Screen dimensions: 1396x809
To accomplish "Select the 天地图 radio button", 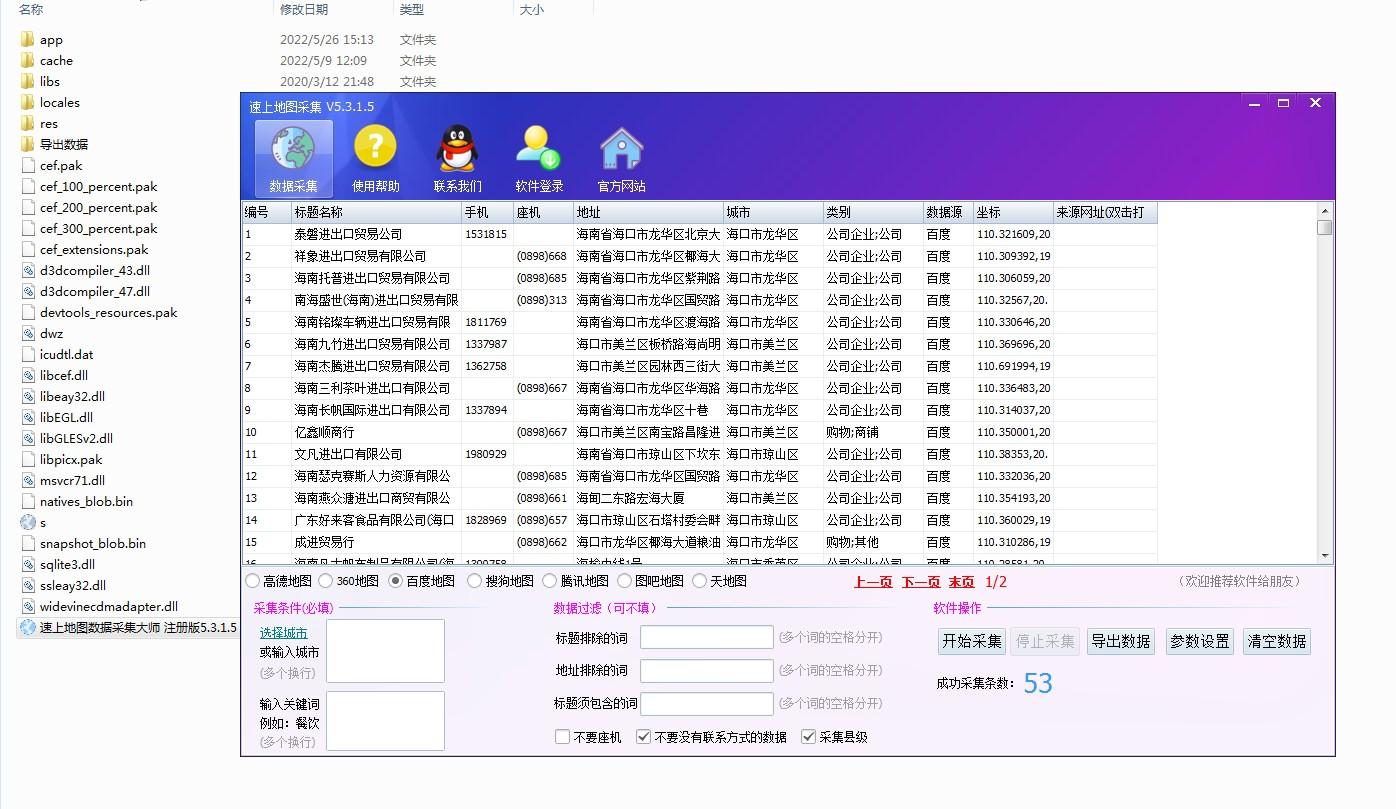I will [700, 581].
